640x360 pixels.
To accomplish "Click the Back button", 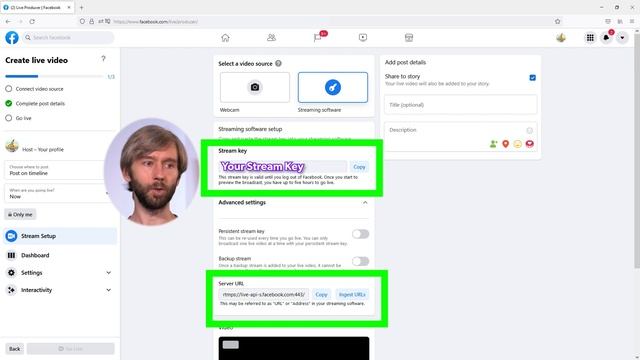I will point(15,349).
